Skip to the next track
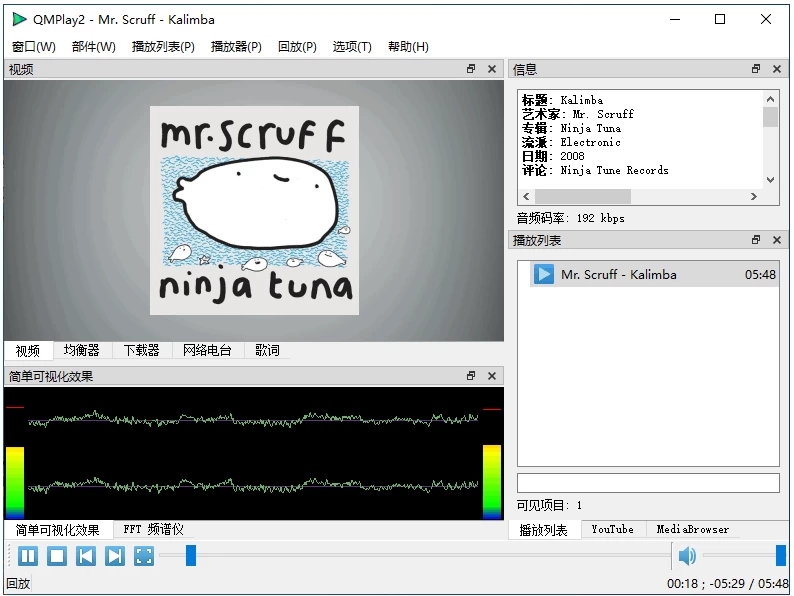 115,556
